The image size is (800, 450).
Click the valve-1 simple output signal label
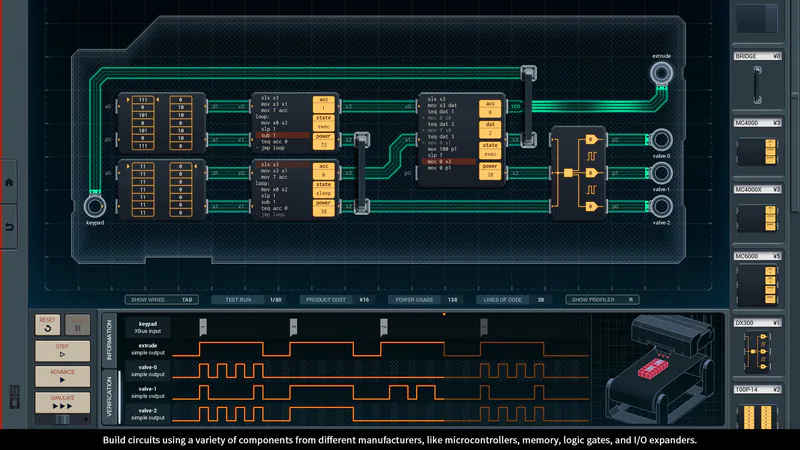[x=148, y=392]
